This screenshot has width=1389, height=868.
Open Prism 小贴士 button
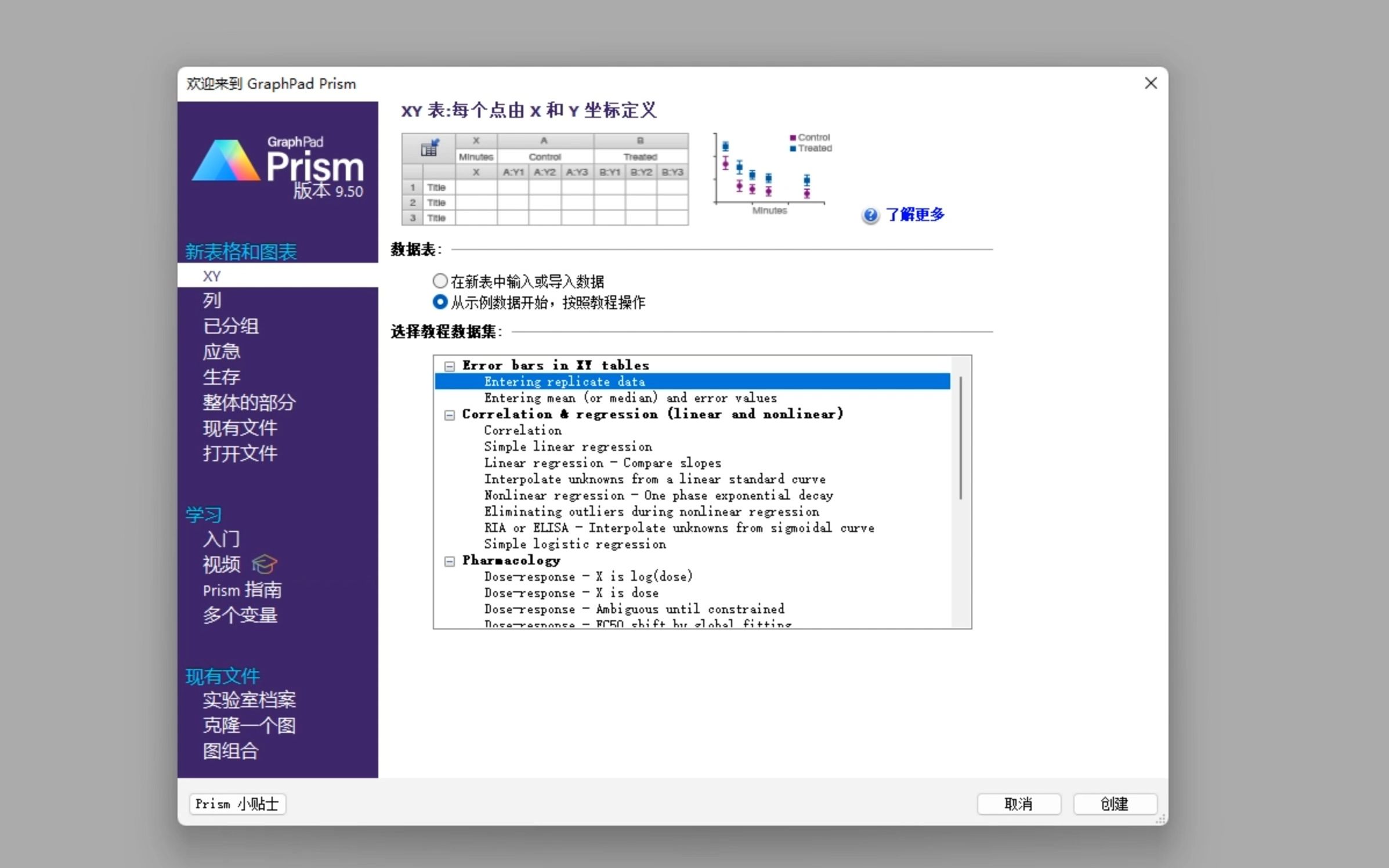(x=237, y=804)
